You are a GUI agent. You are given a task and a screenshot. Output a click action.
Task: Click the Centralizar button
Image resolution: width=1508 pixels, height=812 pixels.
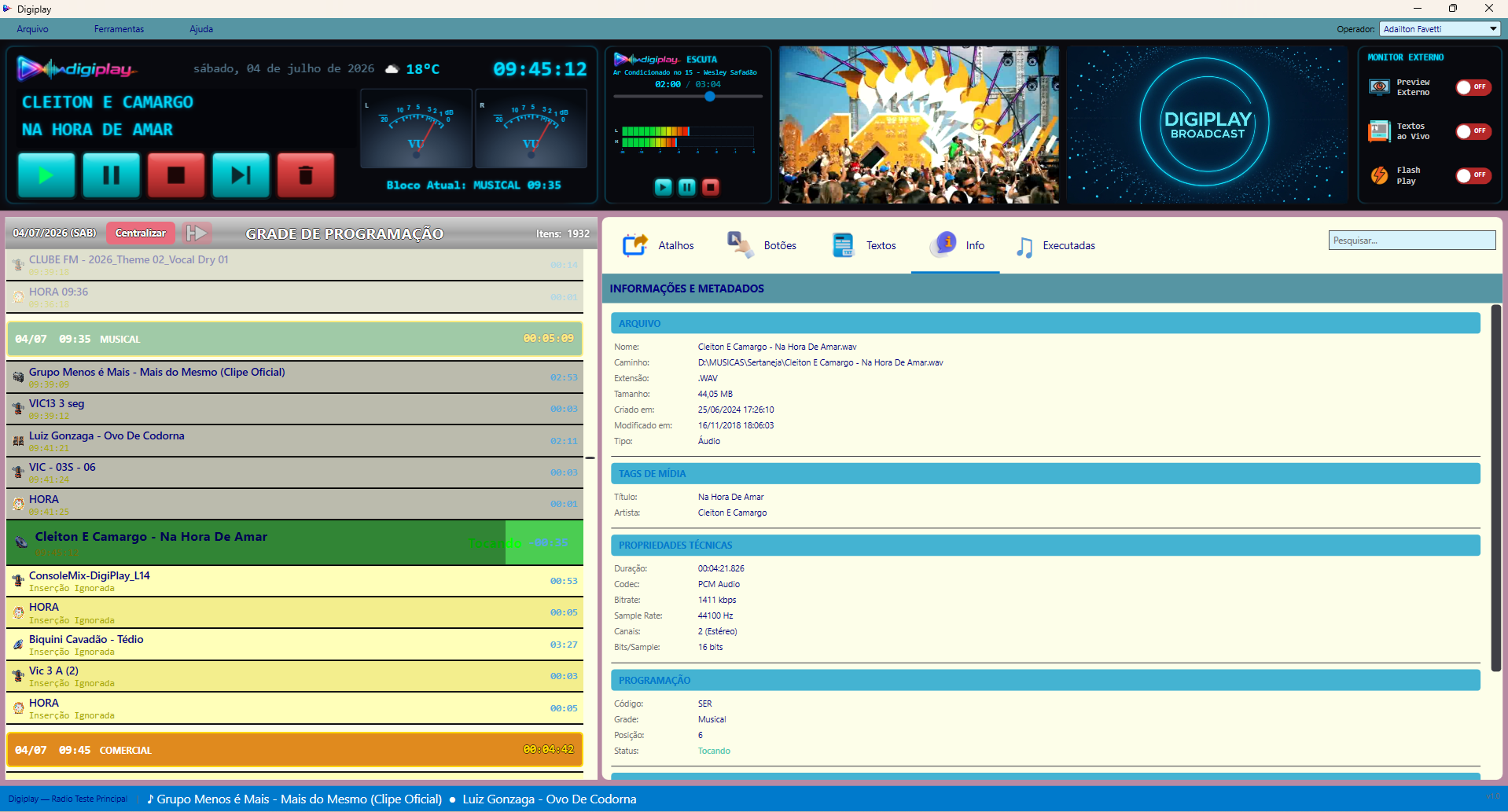[141, 233]
